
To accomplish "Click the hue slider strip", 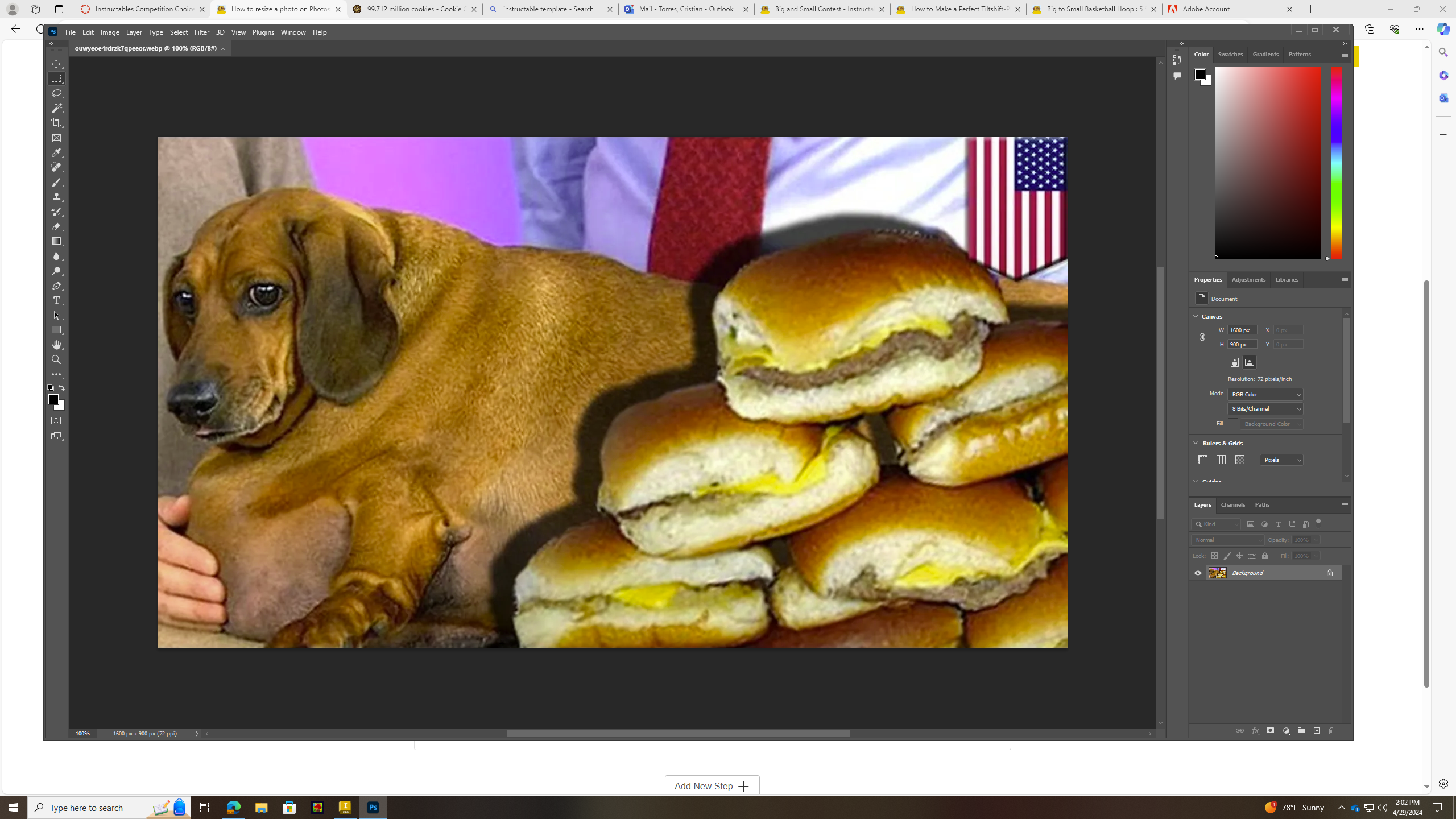I will [1335, 163].
